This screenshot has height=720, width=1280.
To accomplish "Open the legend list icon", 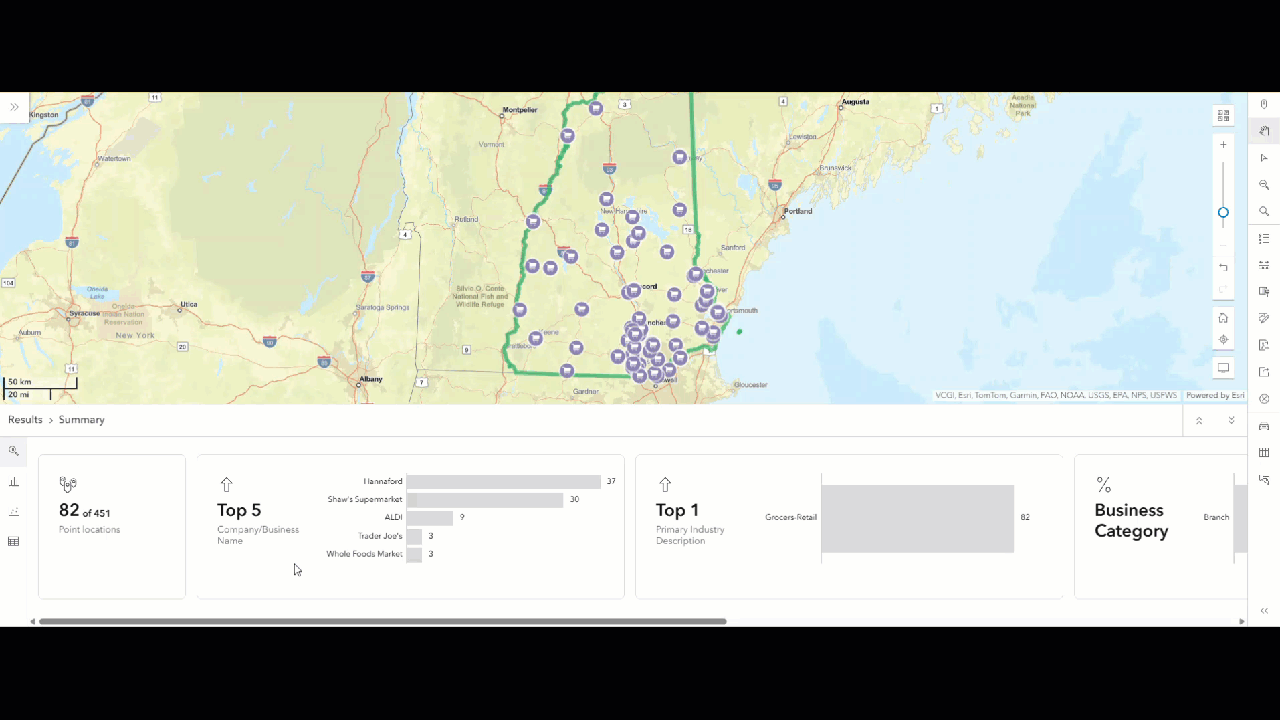I will pos(1264,238).
